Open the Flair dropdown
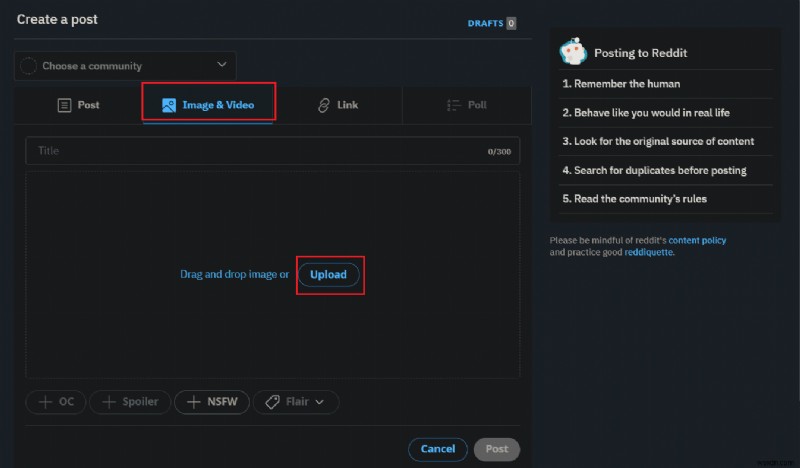This screenshot has height=468, width=800. pos(296,402)
